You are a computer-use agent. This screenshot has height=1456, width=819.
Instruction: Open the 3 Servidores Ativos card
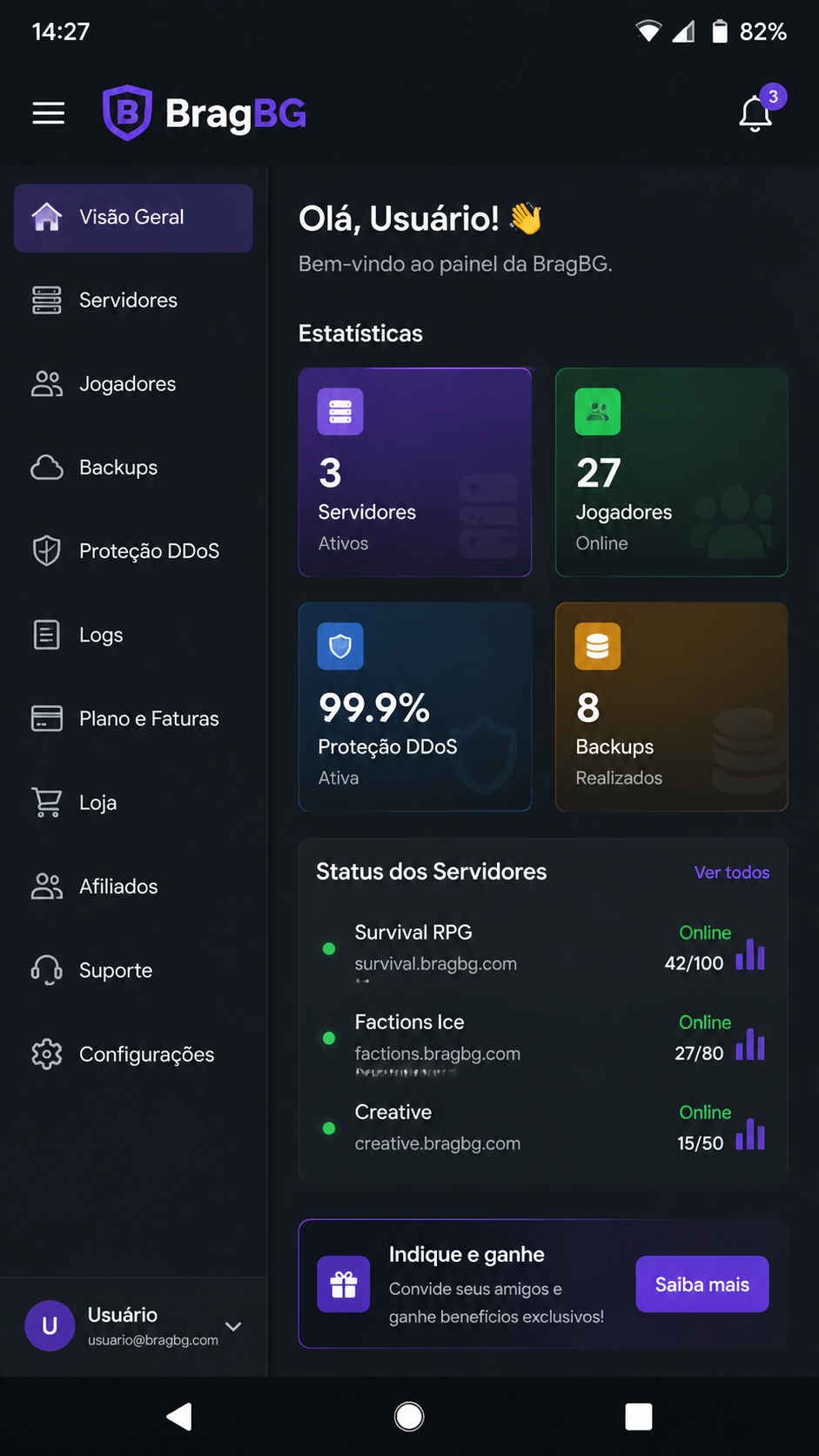point(415,472)
